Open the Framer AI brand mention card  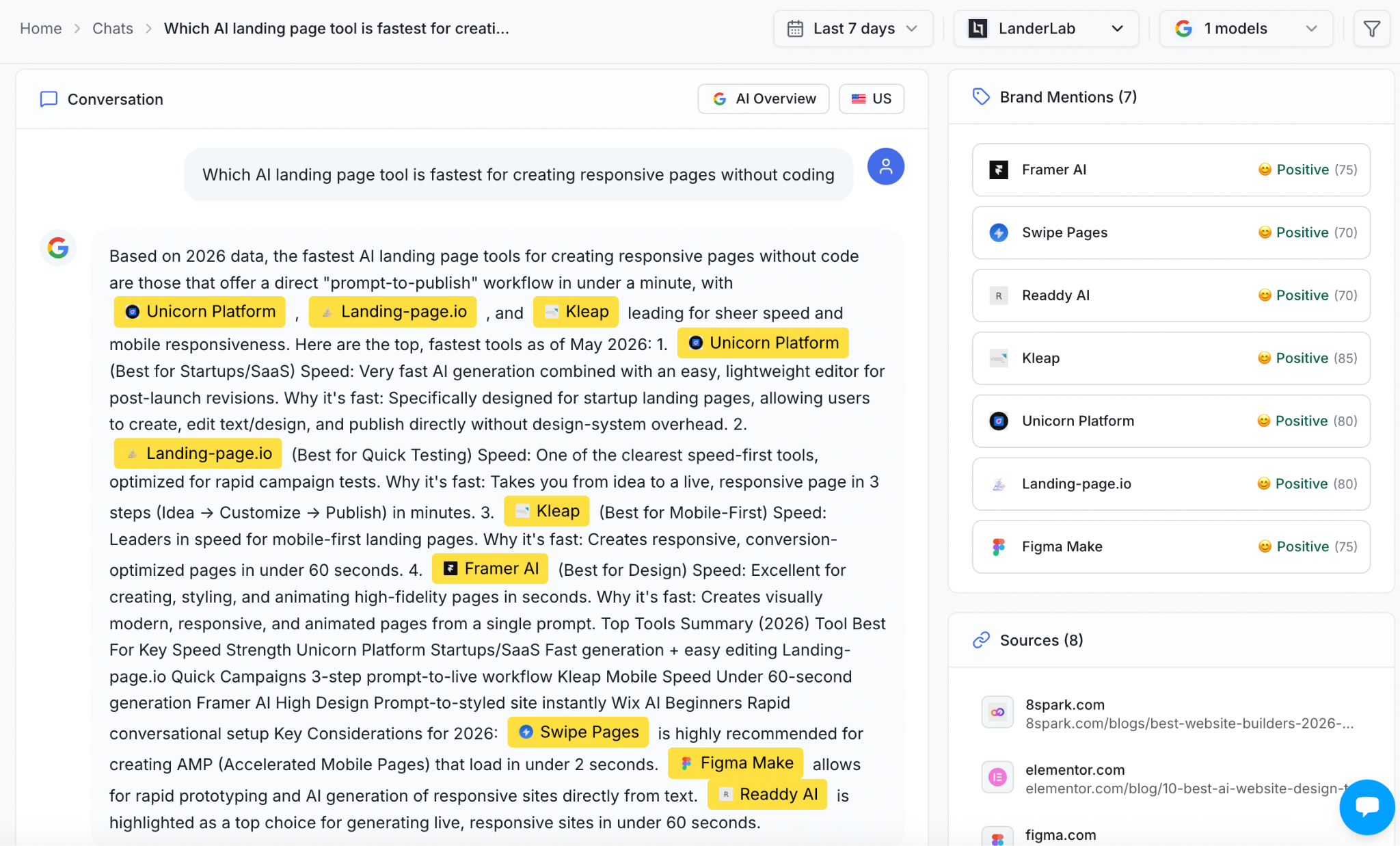point(1171,170)
